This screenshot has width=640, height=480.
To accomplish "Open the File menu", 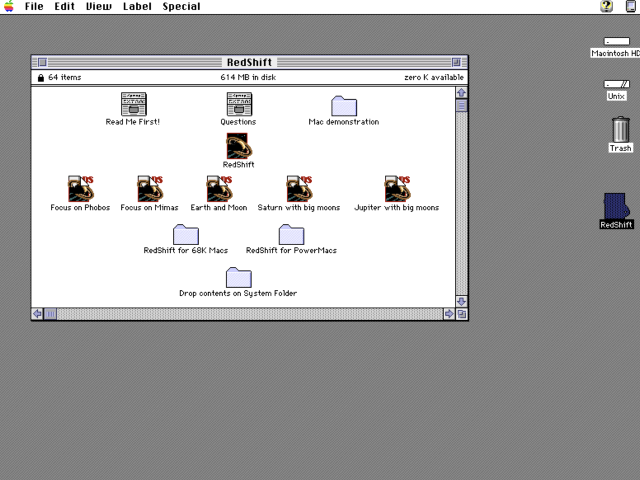I will [34, 7].
